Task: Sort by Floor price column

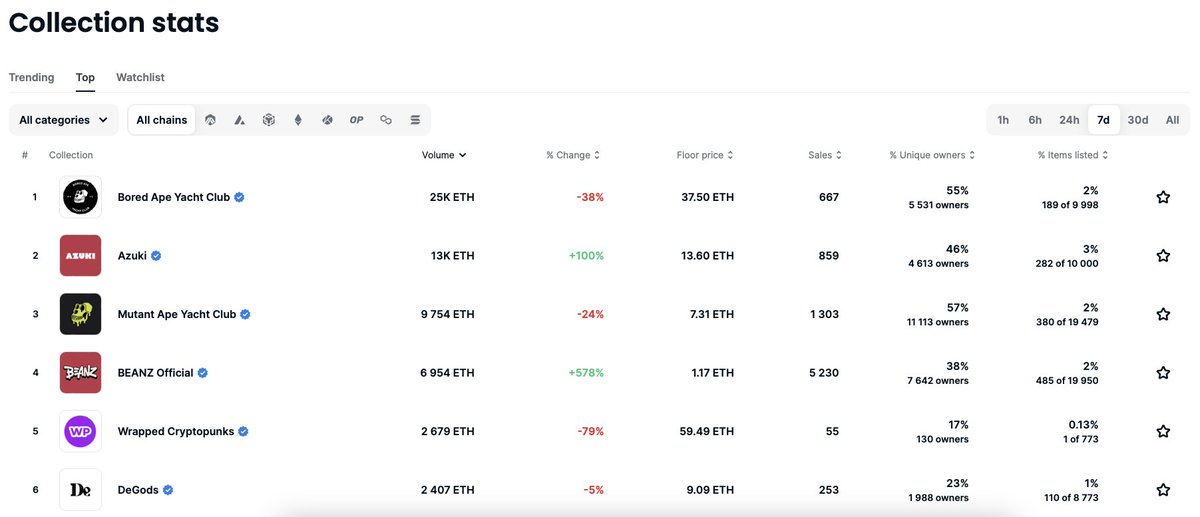Action: [705, 155]
